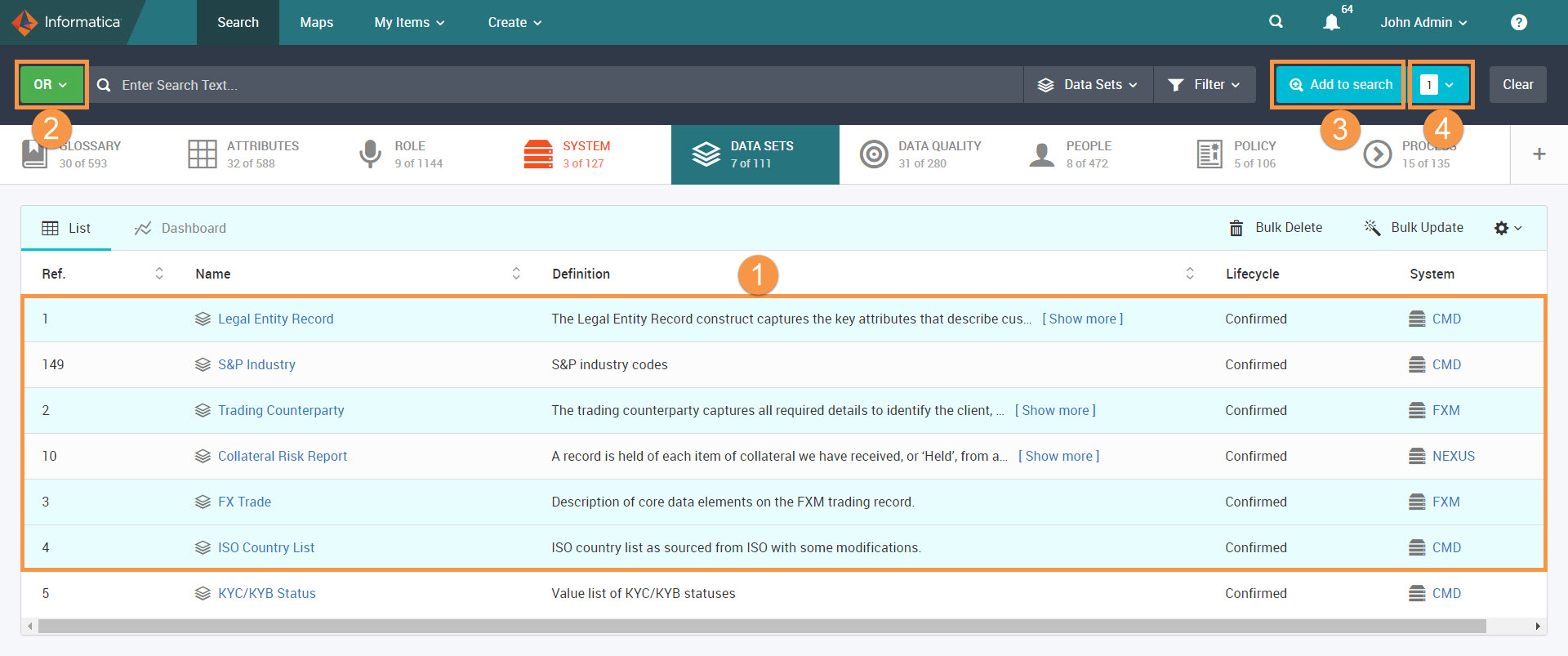Sort by the Ref. column arrows
The image size is (1568, 656).
[159, 274]
